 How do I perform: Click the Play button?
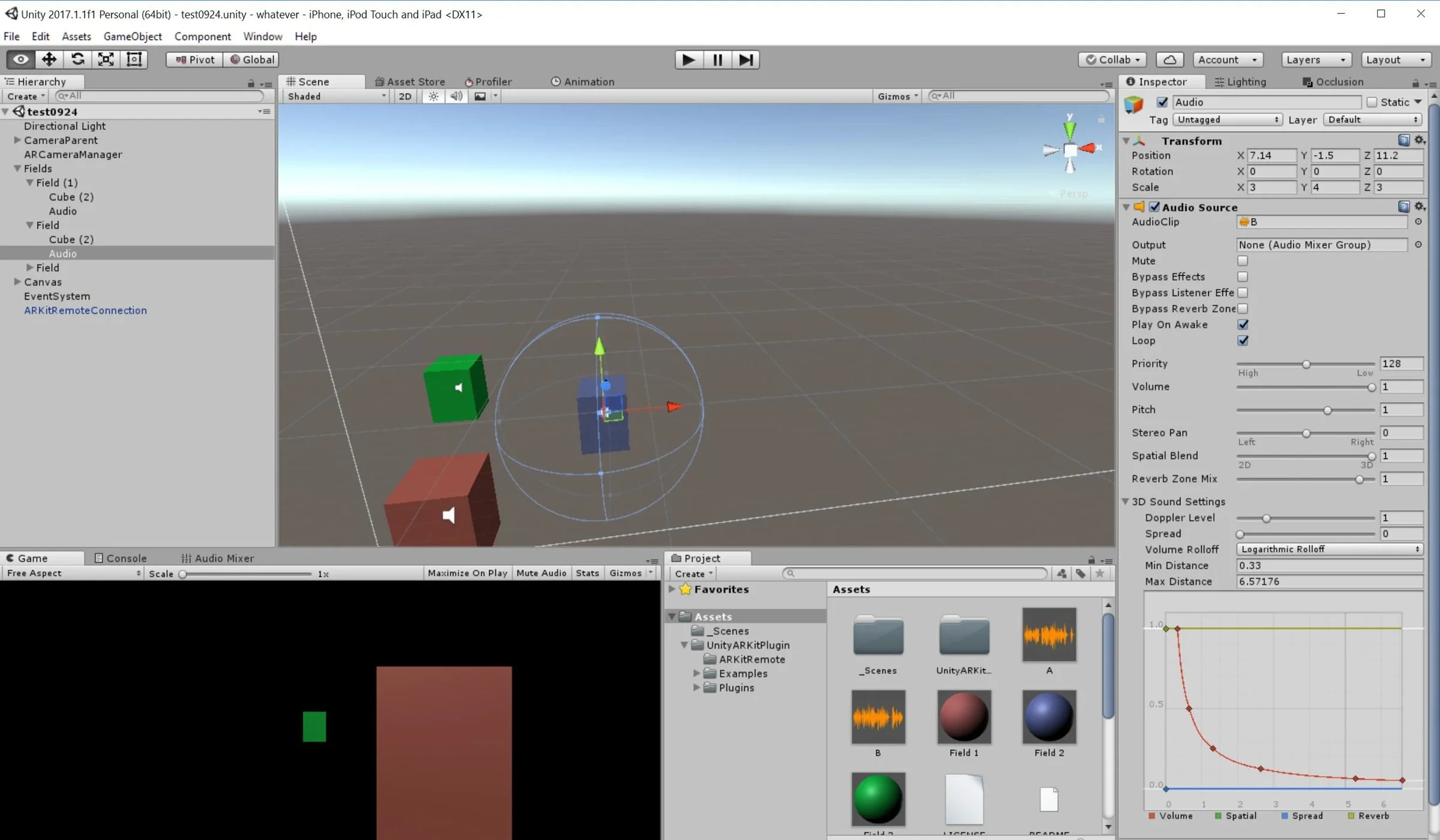tap(689, 59)
